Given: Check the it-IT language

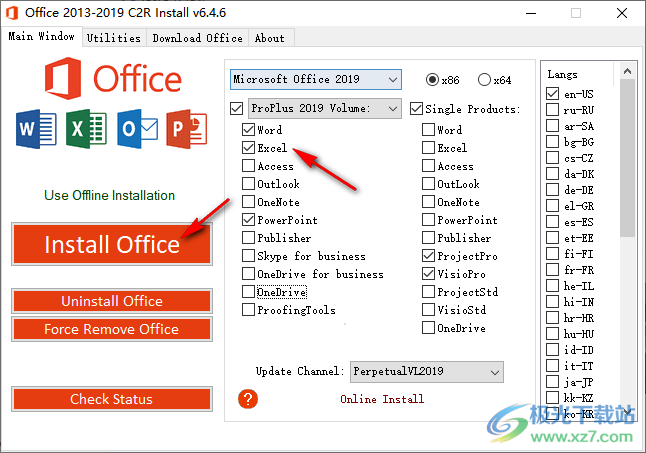Looking at the screenshot, I should [x=552, y=366].
